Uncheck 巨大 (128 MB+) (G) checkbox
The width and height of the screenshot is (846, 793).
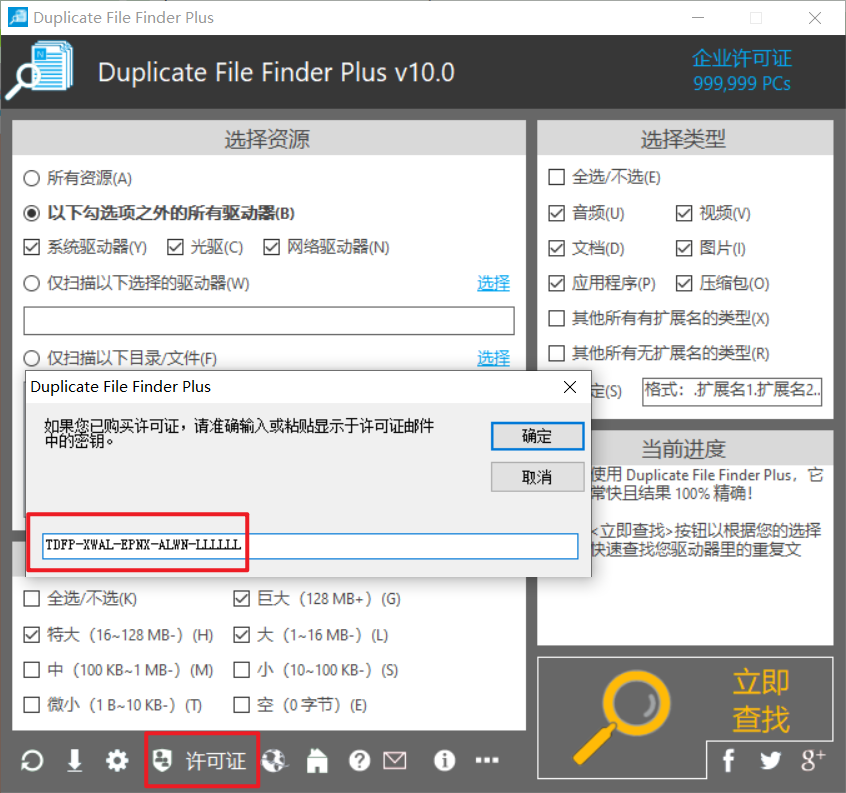(x=241, y=598)
